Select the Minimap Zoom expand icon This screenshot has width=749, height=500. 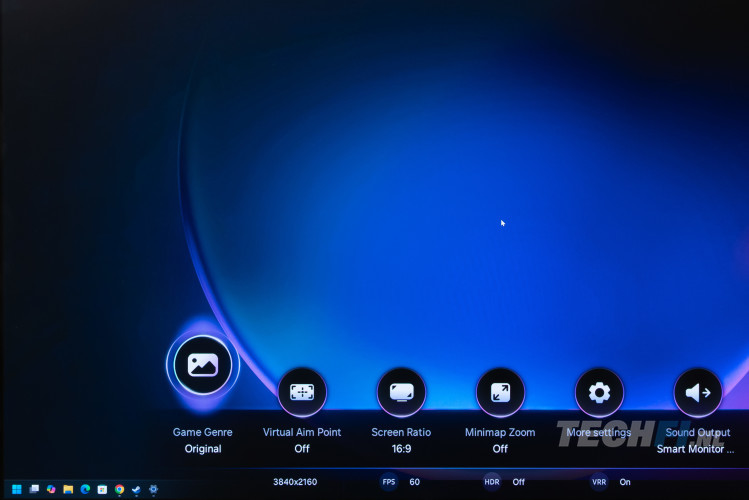500,393
